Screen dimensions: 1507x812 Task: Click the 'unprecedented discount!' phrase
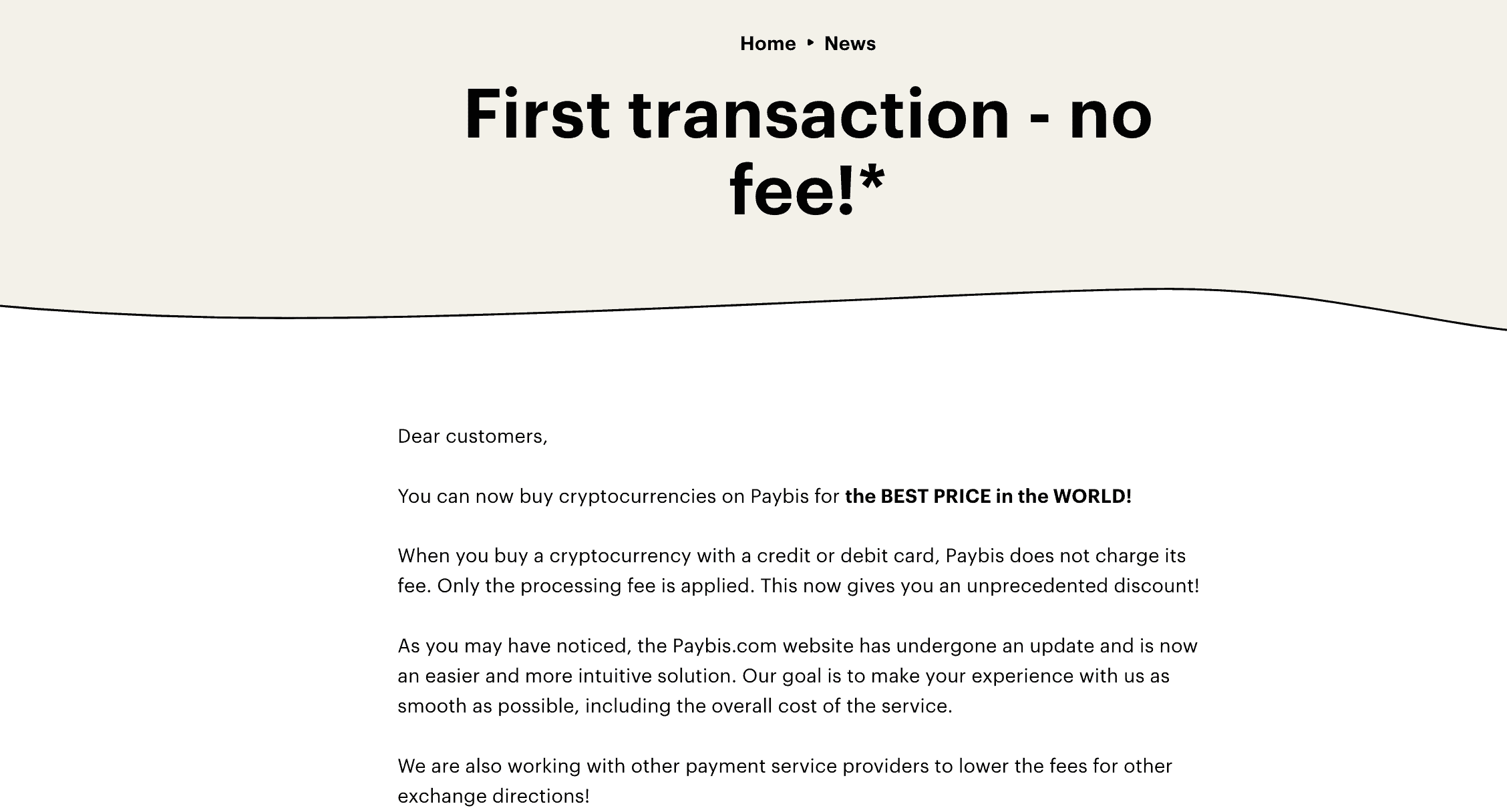tap(1083, 586)
